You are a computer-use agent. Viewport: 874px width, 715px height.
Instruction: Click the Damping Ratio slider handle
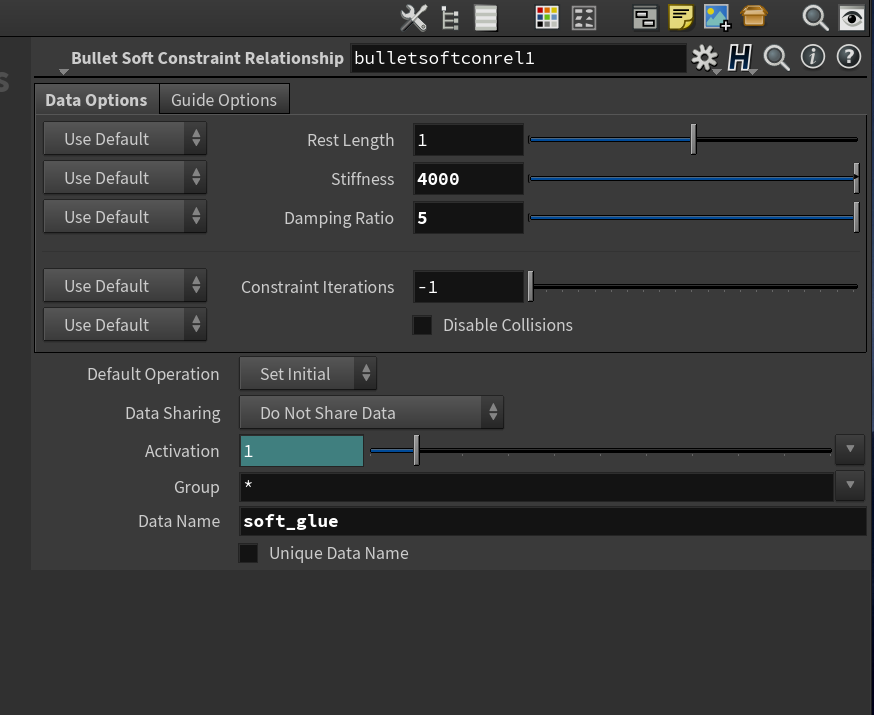click(856, 217)
